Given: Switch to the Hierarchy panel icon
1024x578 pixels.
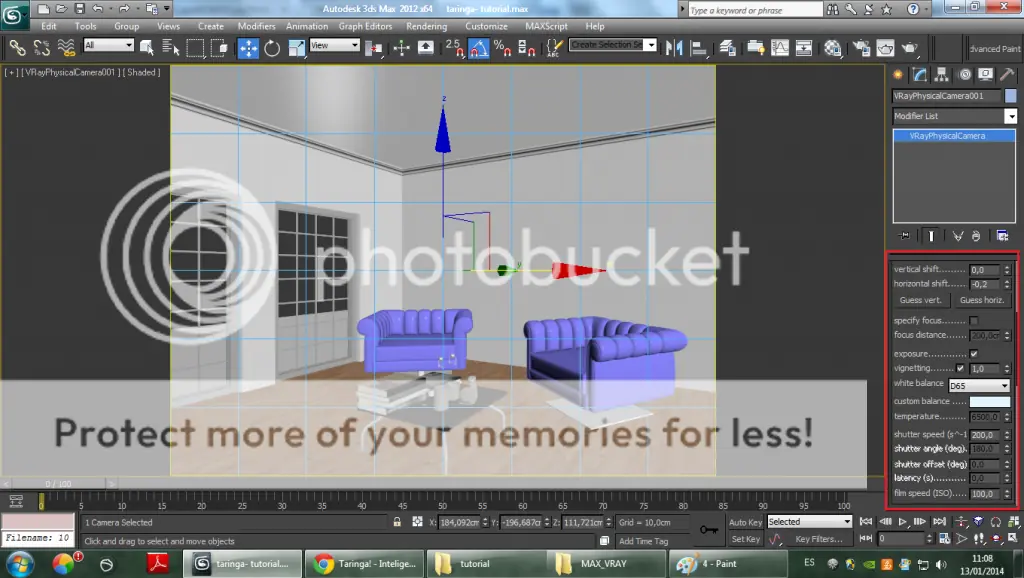Looking at the screenshot, I should [941, 75].
